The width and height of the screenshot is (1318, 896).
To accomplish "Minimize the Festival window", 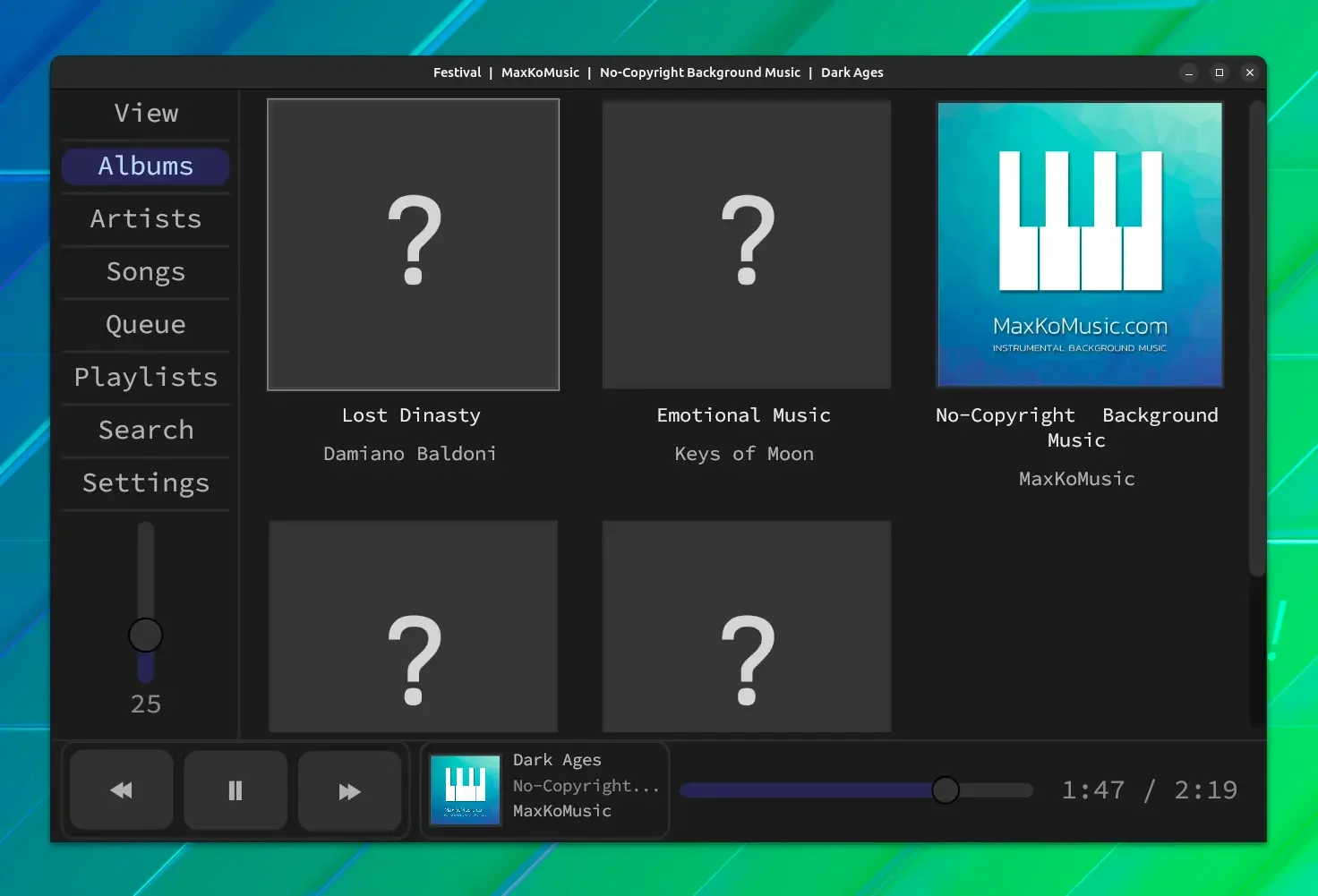I will pos(1189,73).
